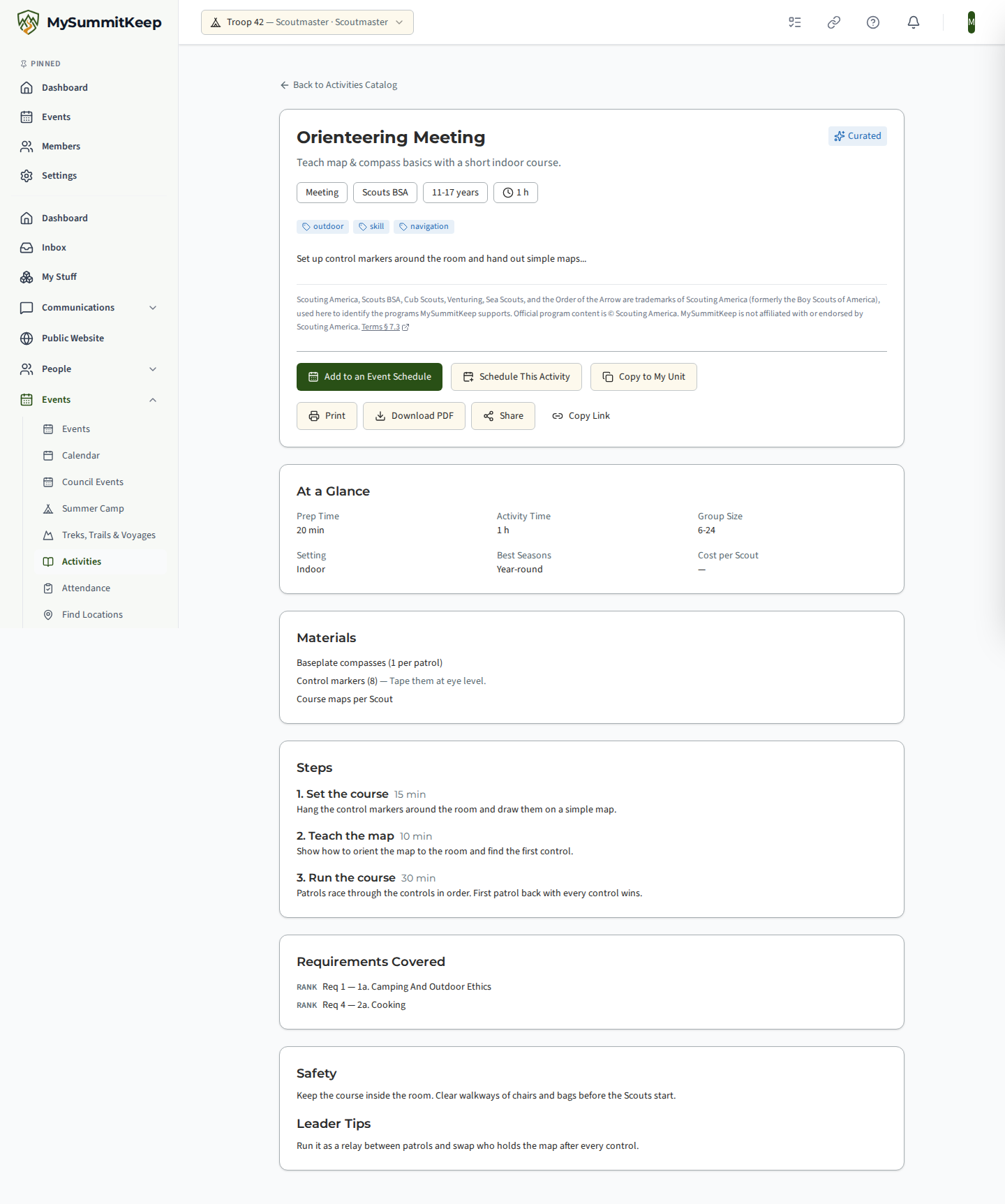Open Inbox from sidebar
Viewport: 1005px width, 1204px height.
tap(89, 248)
